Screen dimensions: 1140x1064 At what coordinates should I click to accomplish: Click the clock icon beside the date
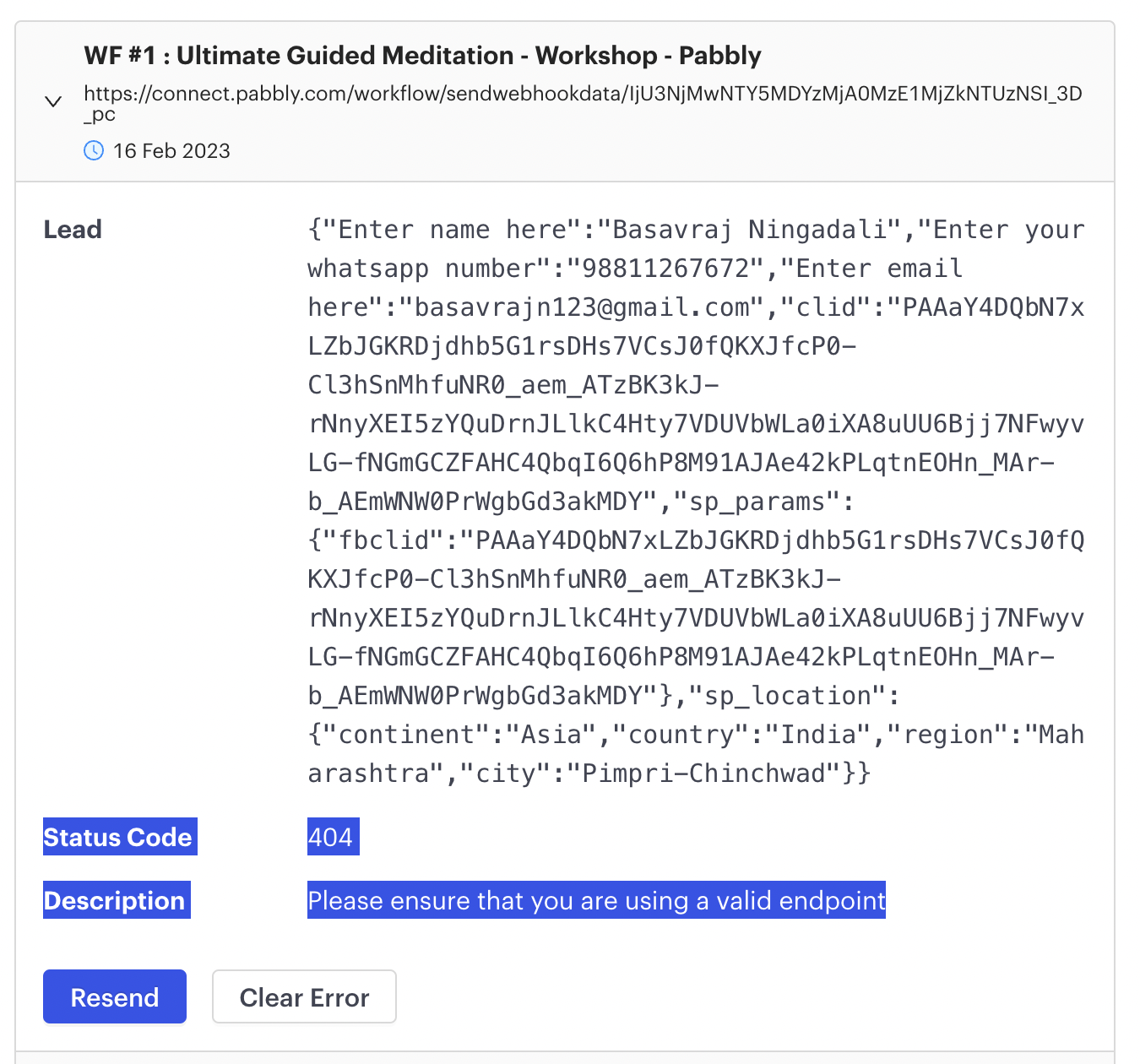coord(94,150)
